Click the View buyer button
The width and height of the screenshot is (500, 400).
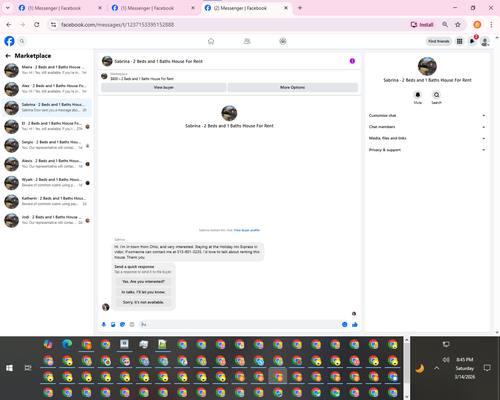coord(163,87)
